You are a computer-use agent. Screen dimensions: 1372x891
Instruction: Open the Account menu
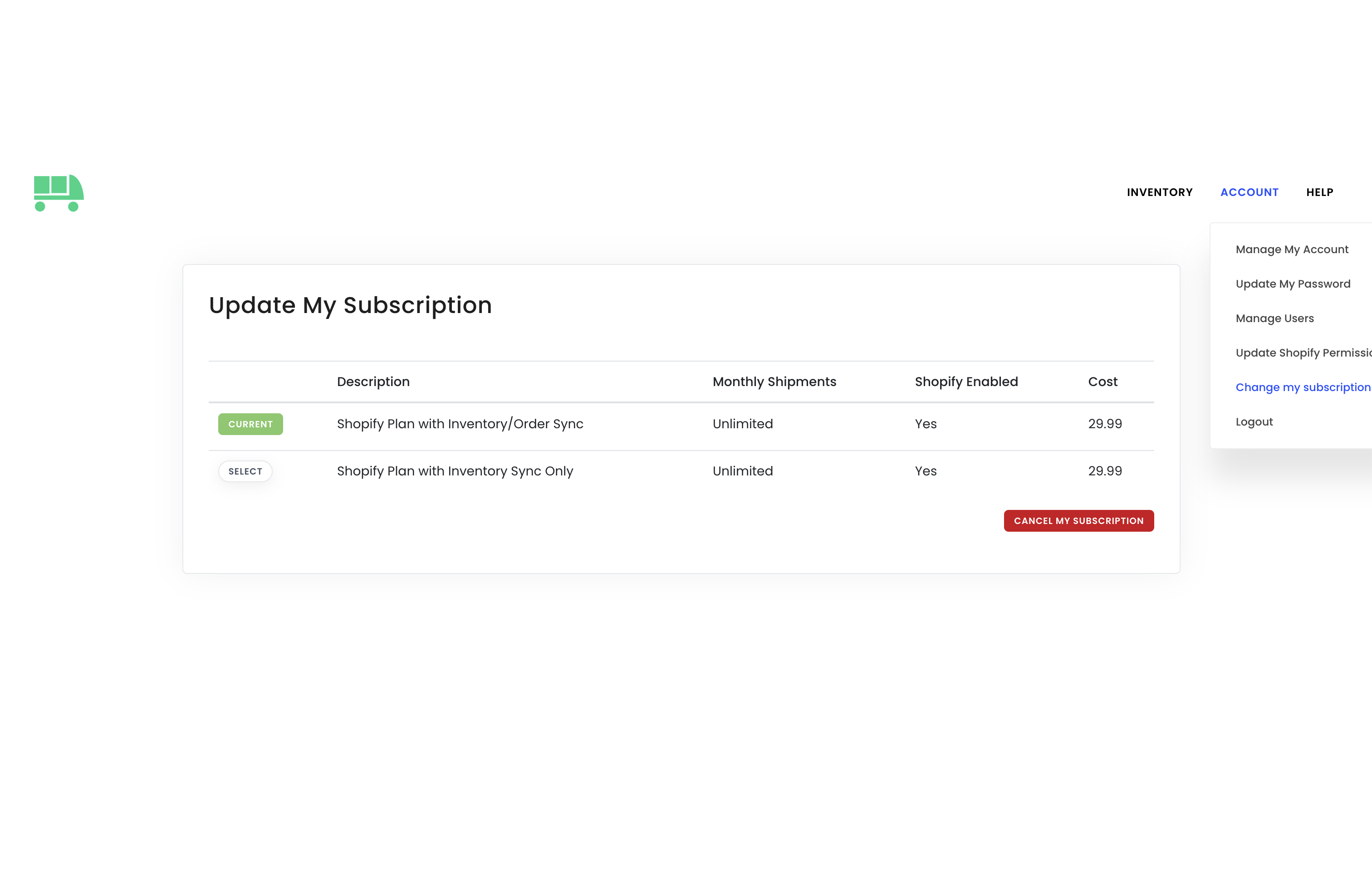tap(1249, 192)
